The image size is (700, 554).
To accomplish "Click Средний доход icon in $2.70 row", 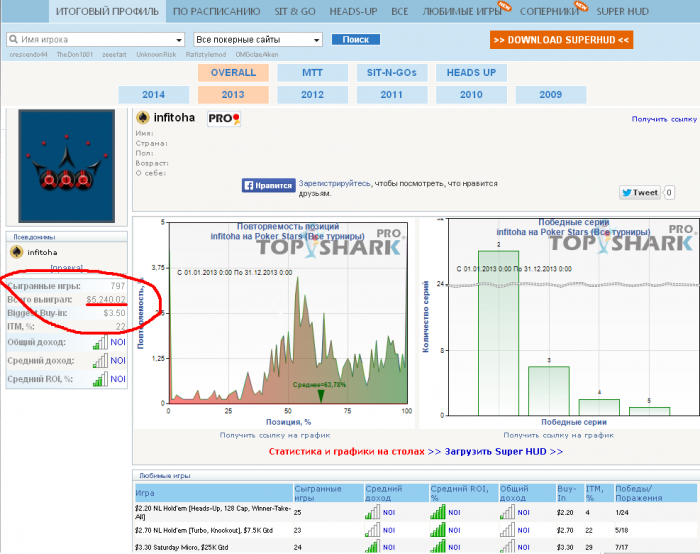I will [x=372, y=530].
